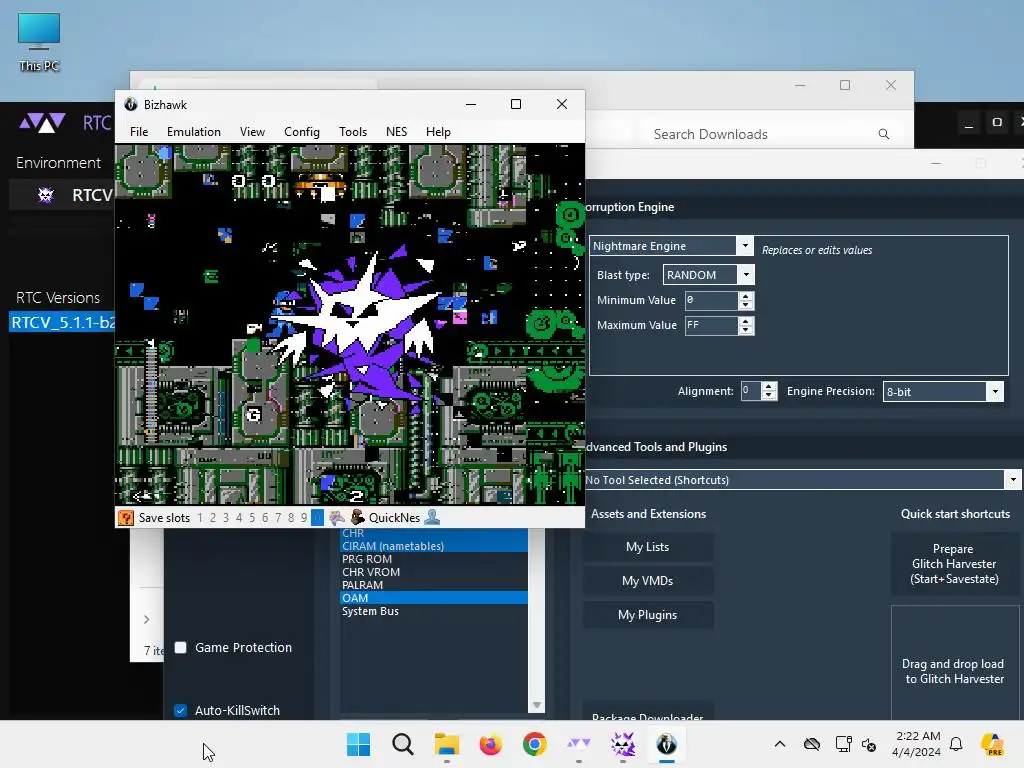
Task: Select the RTCV environment entry in launcher
Action: tap(62, 195)
